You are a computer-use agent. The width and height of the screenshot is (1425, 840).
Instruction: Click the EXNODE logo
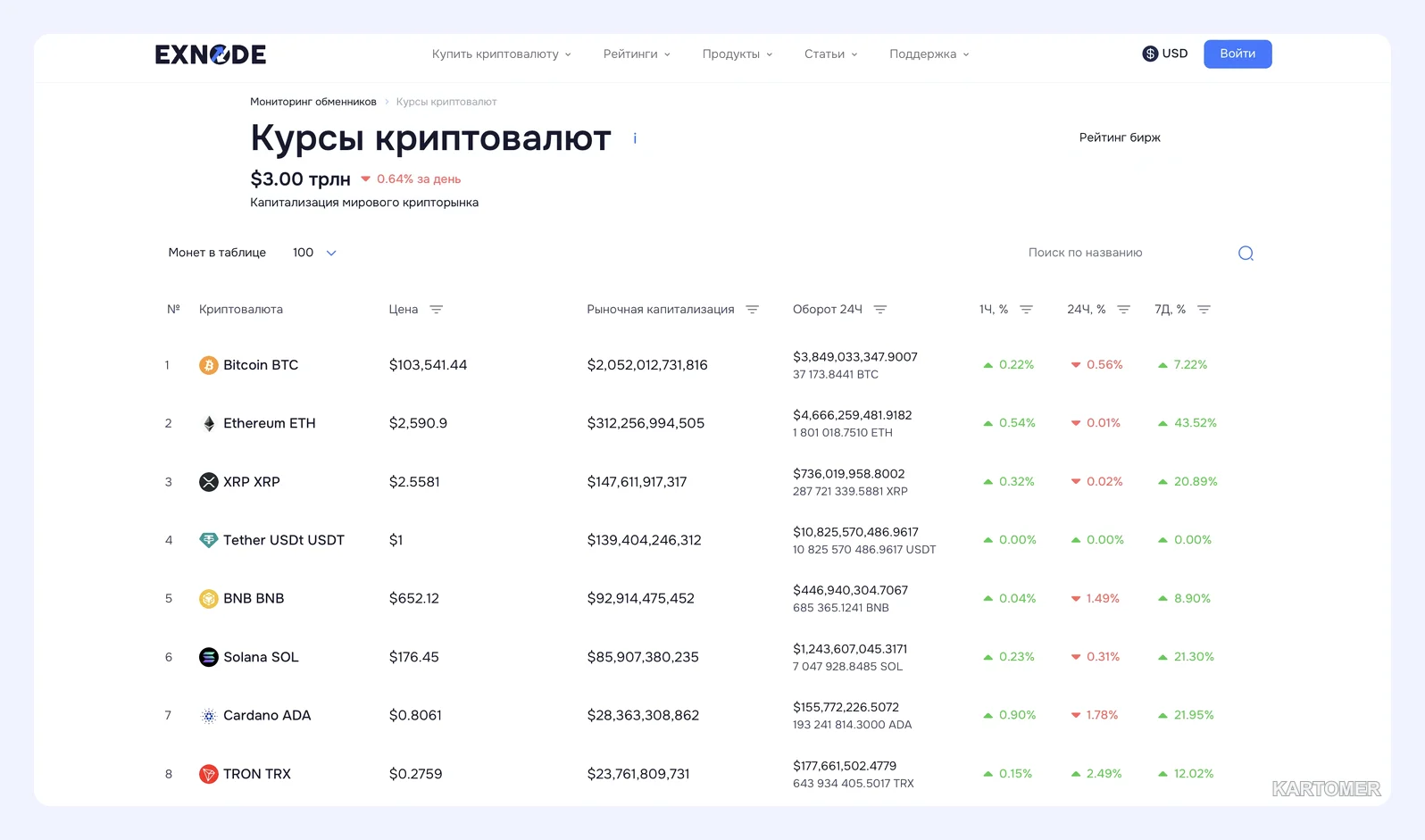[211, 54]
